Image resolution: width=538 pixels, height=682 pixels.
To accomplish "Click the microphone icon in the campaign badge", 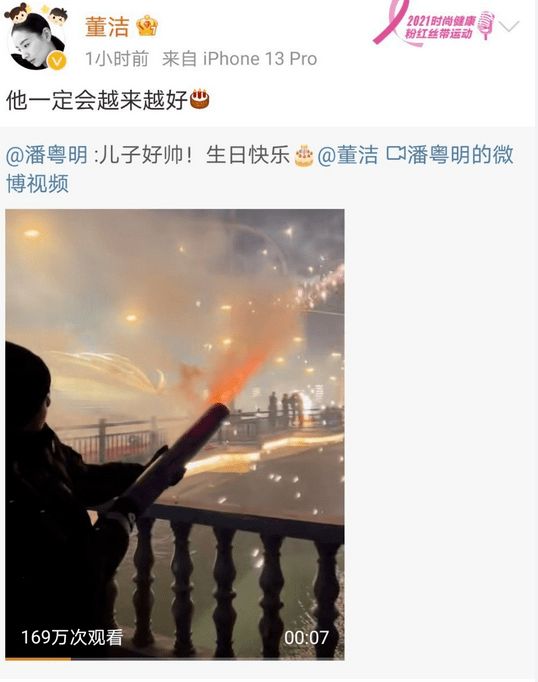I will pos(487,25).
